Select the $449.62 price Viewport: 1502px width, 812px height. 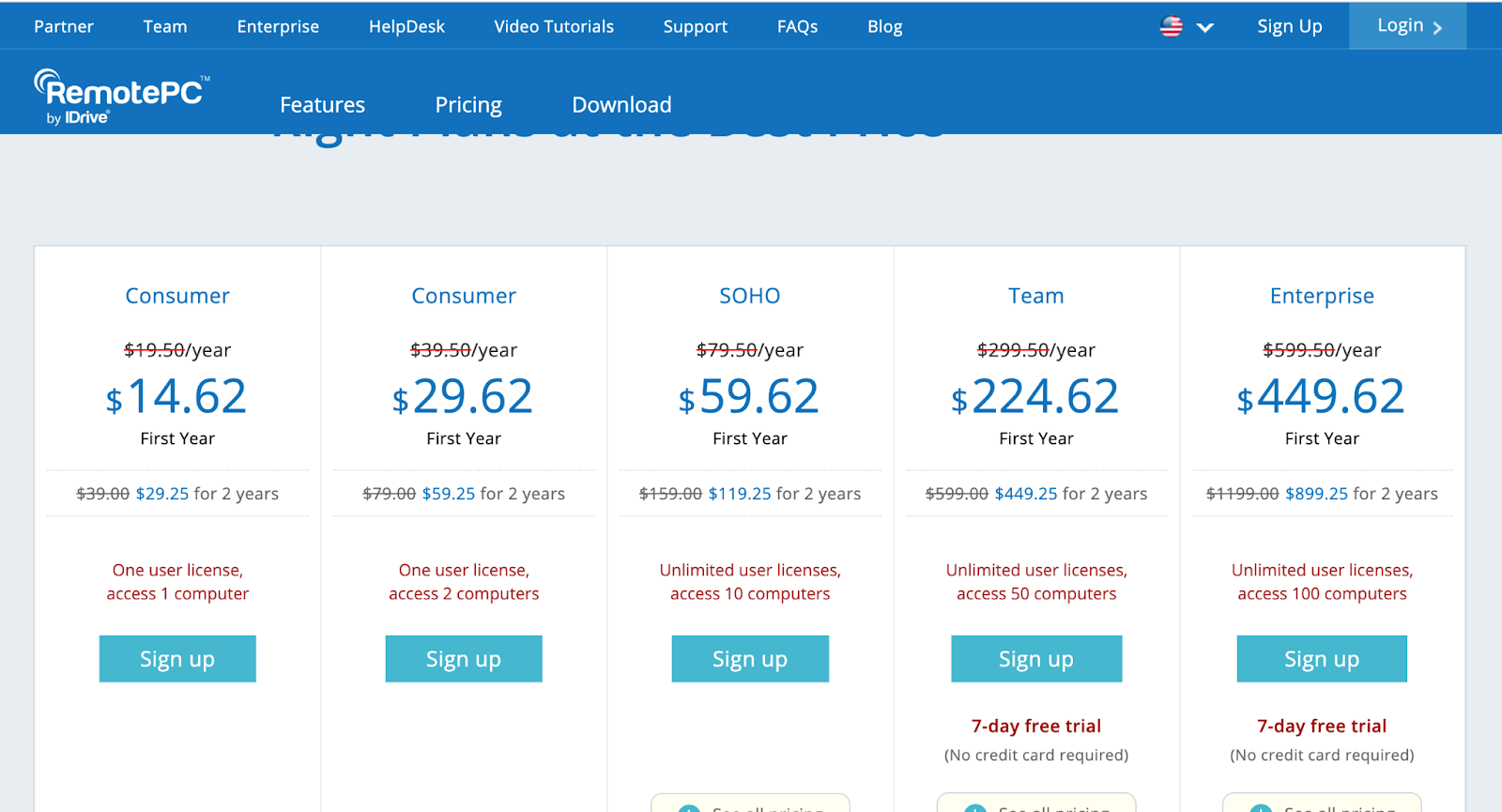pos(1321,396)
